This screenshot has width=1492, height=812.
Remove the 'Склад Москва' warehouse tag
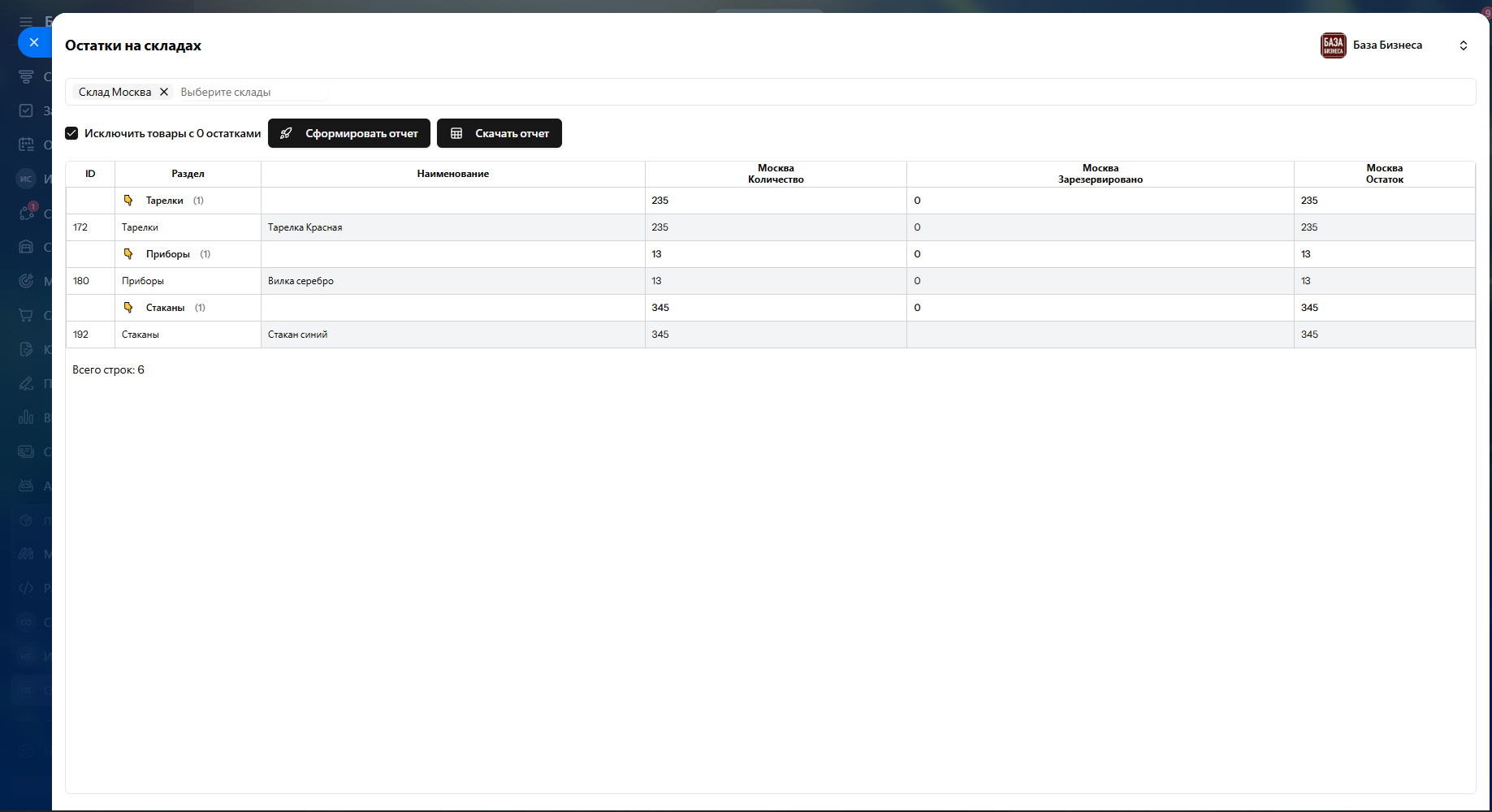pyautogui.click(x=164, y=92)
